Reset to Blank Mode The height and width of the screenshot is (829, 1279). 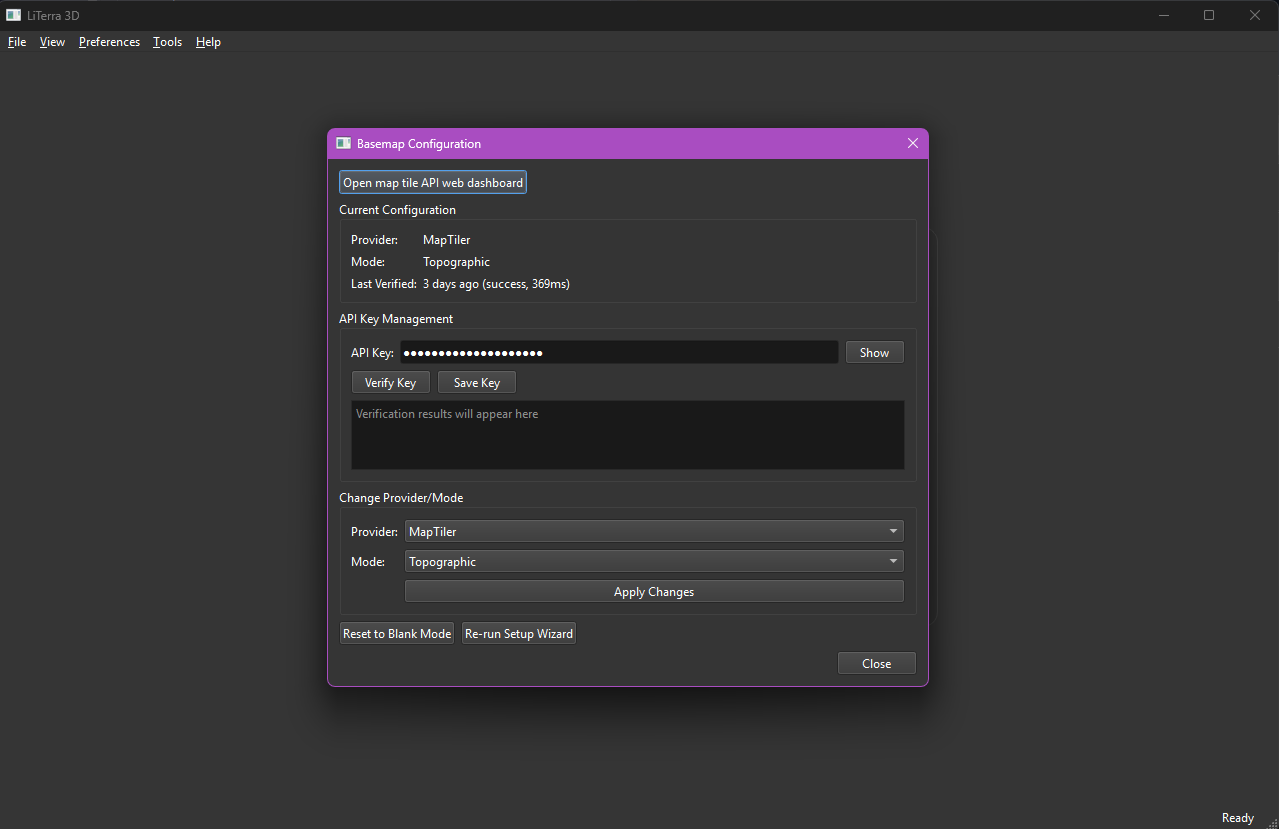[x=396, y=633]
